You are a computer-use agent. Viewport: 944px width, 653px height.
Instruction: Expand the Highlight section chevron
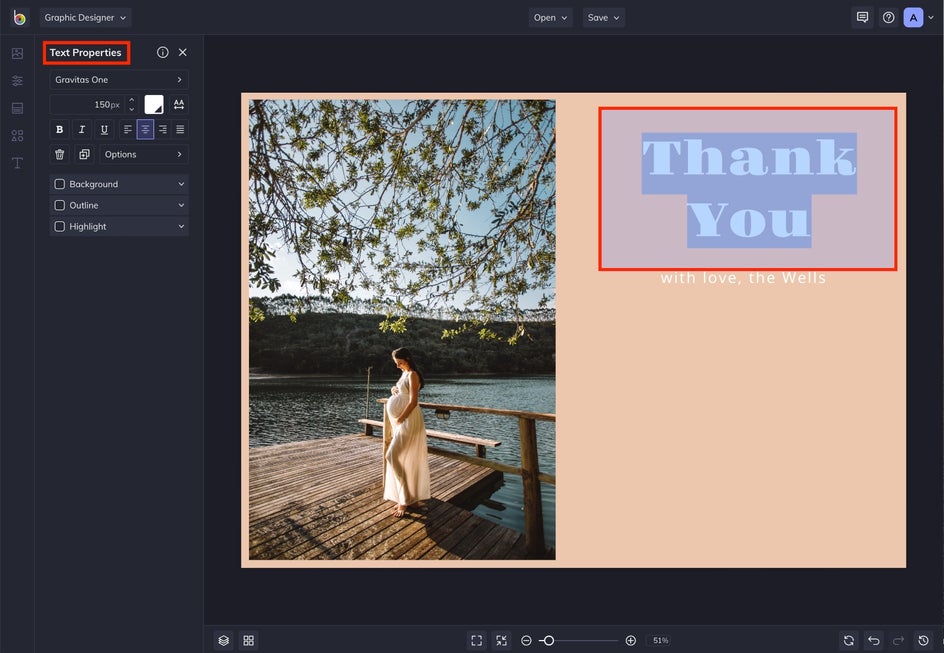pyautogui.click(x=181, y=226)
